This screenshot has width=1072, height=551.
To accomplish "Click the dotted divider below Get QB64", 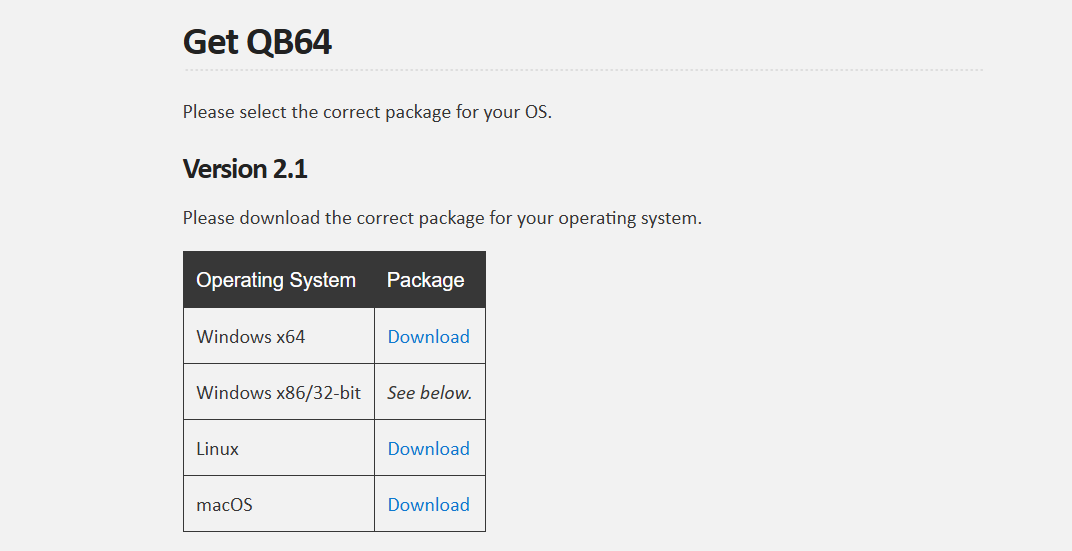I will [x=583, y=70].
